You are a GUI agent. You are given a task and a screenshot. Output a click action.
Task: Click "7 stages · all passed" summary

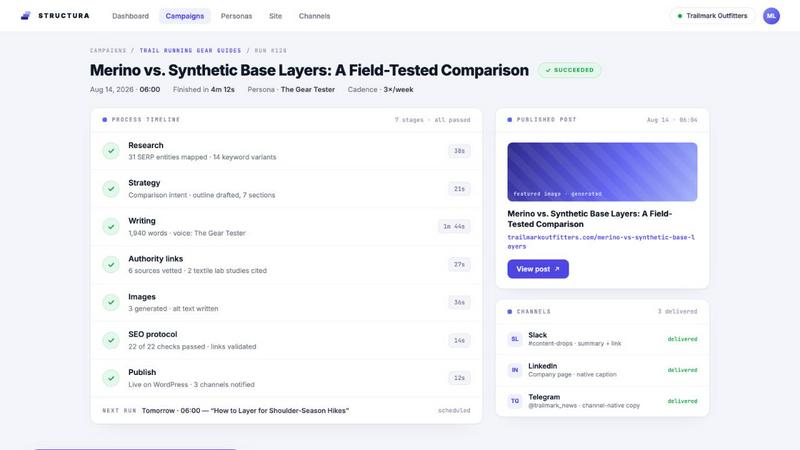tap(433, 120)
